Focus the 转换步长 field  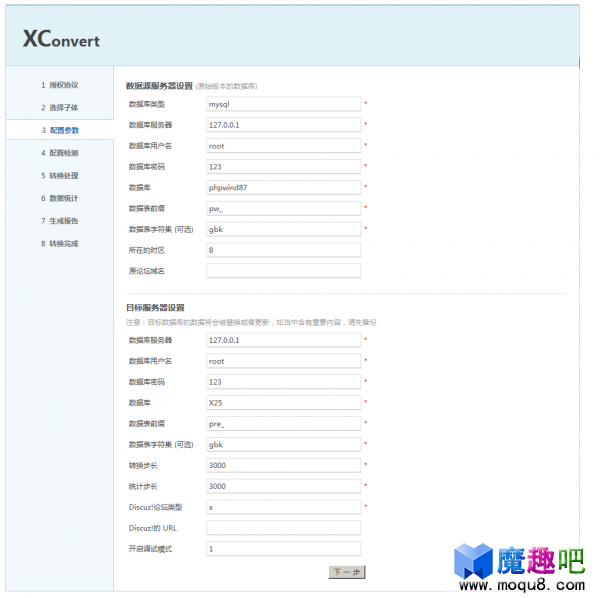(284, 465)
